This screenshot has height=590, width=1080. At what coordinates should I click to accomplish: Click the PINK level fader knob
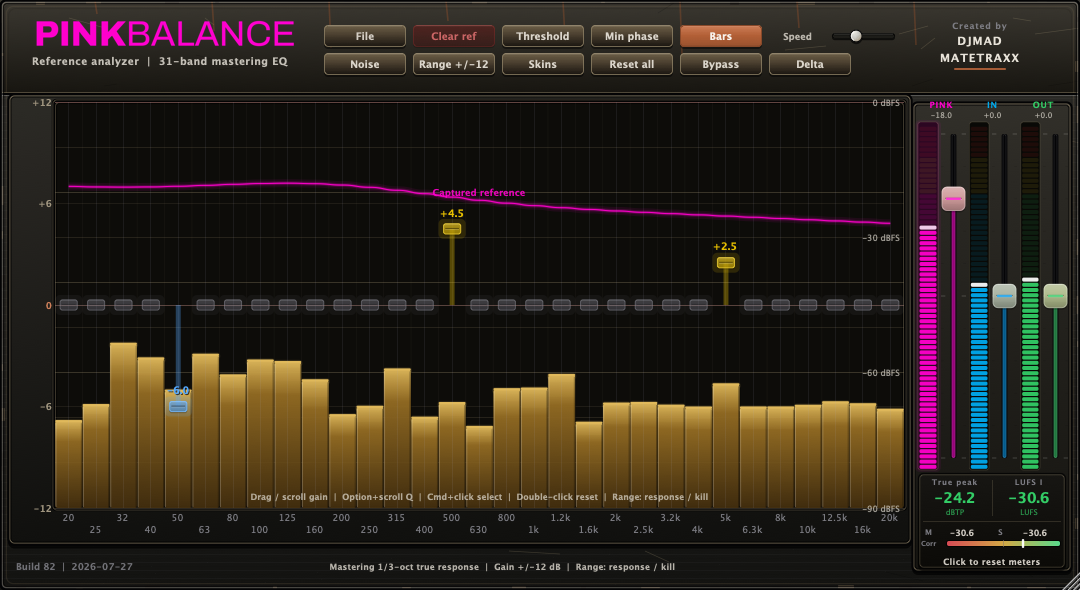point(953,198)
